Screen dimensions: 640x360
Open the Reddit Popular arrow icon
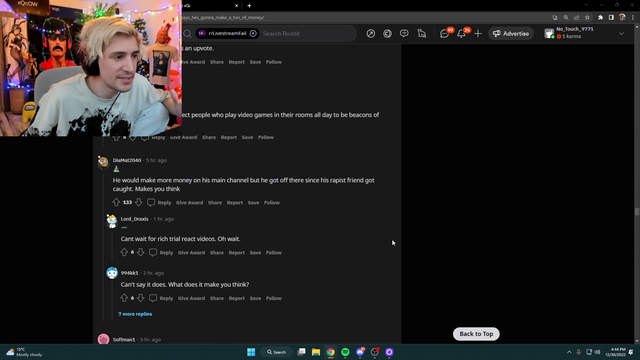pyautogui.click(x=371, y=33)
